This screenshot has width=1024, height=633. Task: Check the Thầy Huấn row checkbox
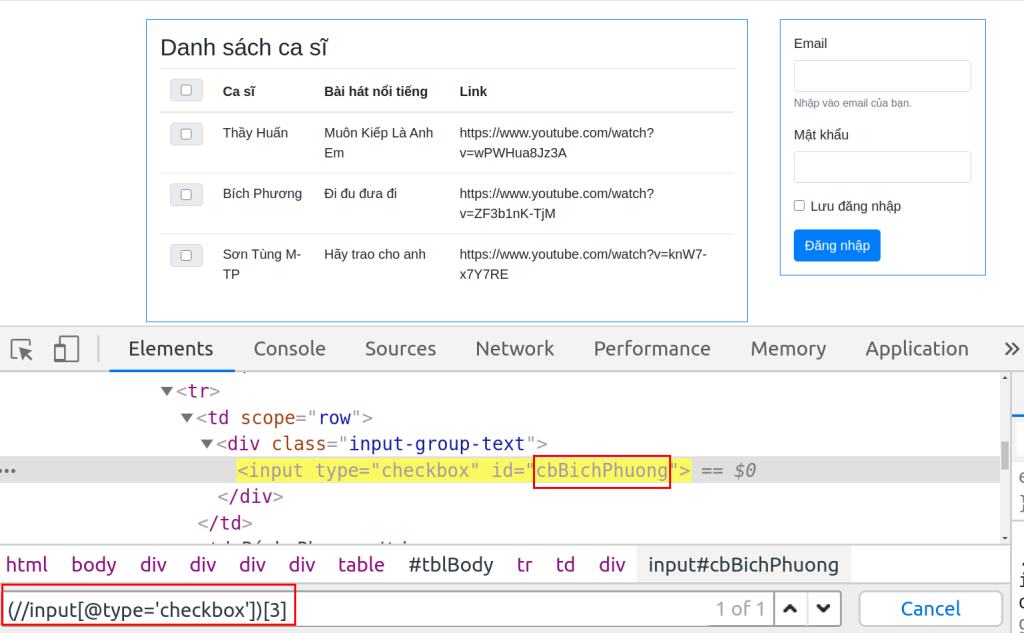tap(186, 134)
